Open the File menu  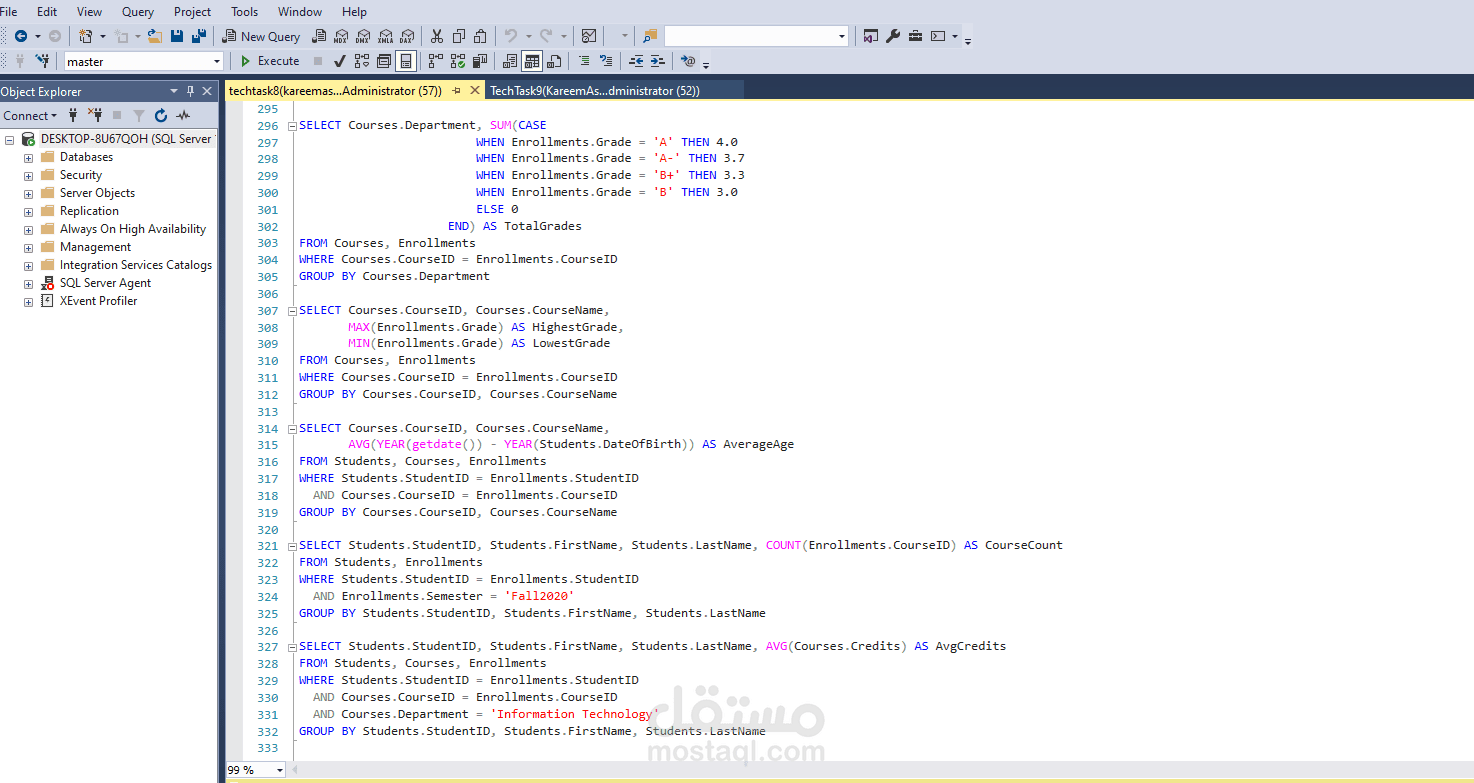(9, 12)
